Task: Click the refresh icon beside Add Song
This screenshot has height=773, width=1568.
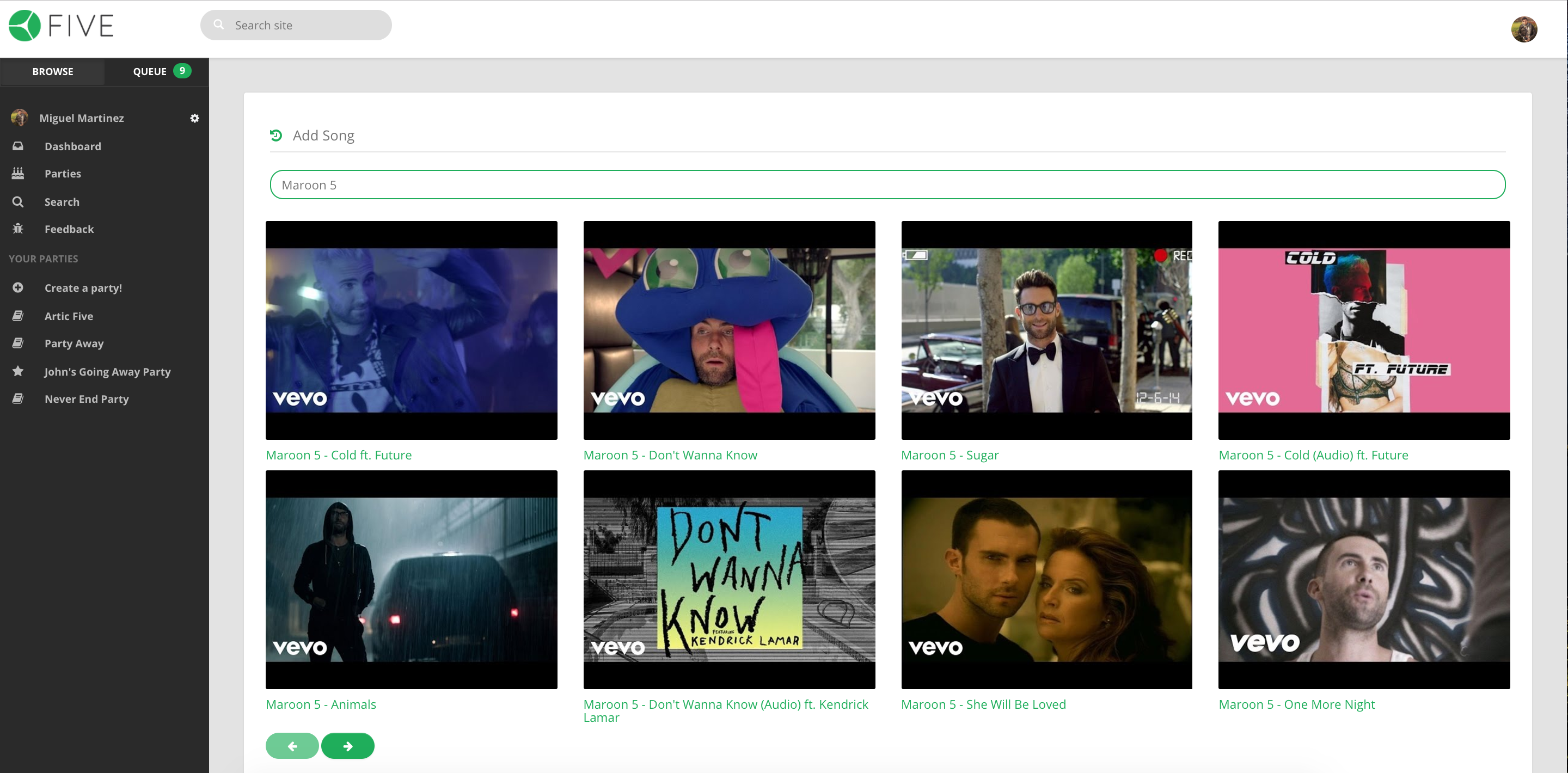Action: [x=275, y=135]
